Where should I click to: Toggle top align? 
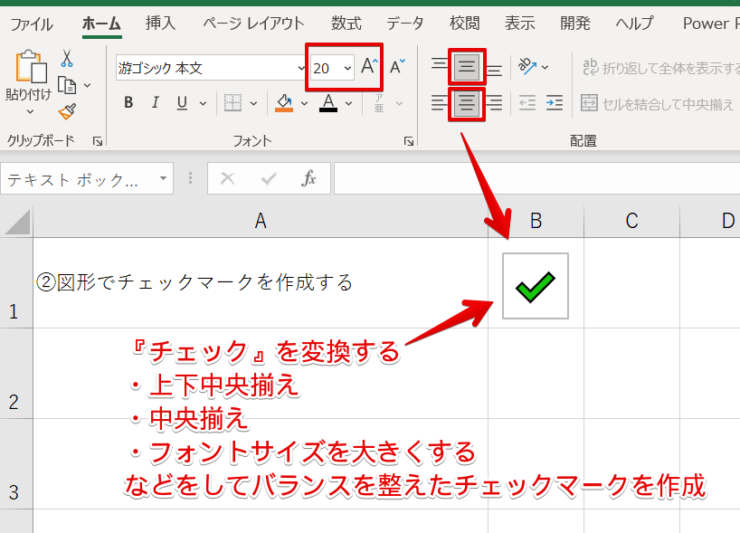click(439, 63)
